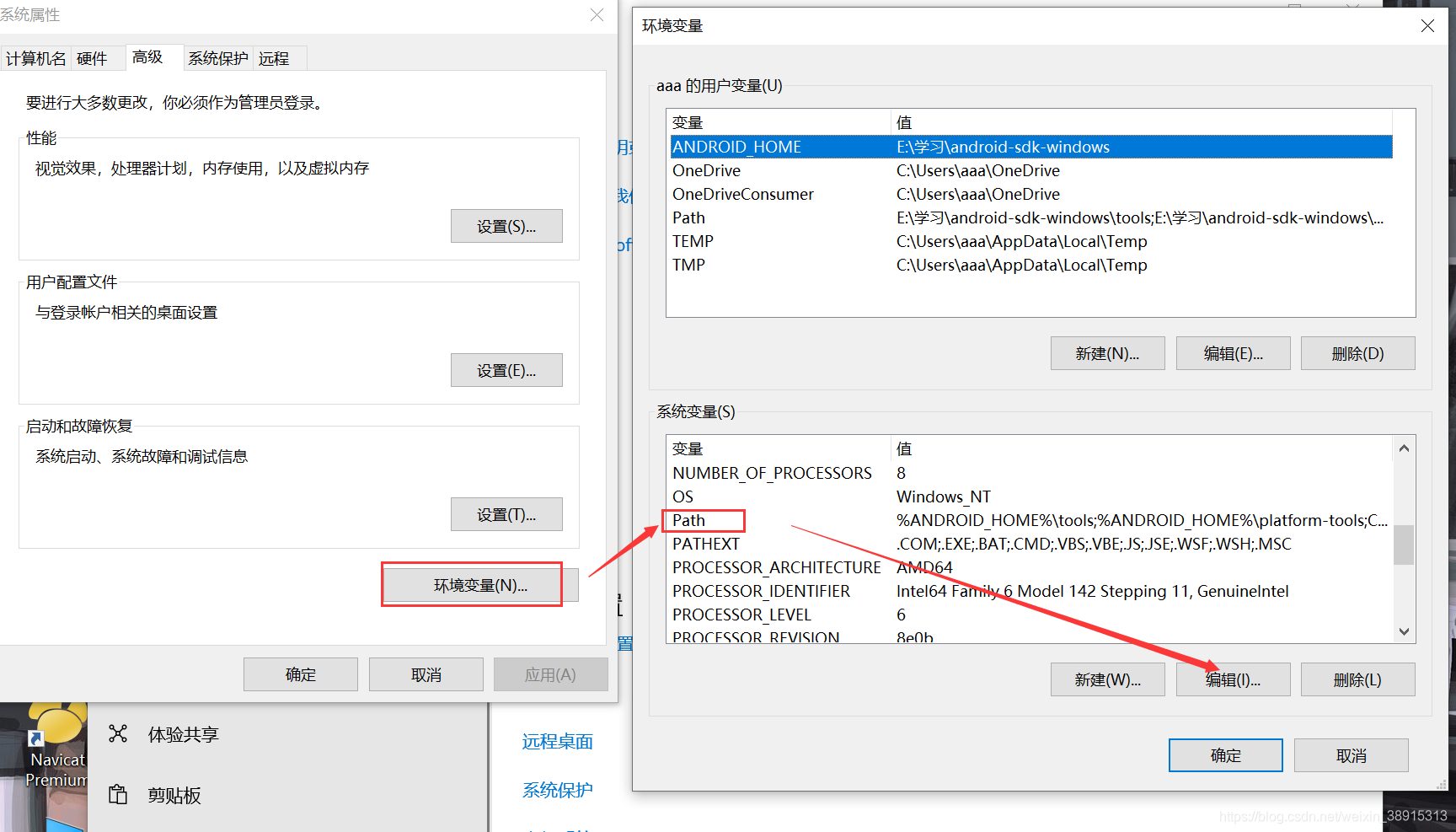The height and width of the screenshot is (832, 1456).
Task: Click the system variables scrollbar thumb
Action: tap(1404, 545)
